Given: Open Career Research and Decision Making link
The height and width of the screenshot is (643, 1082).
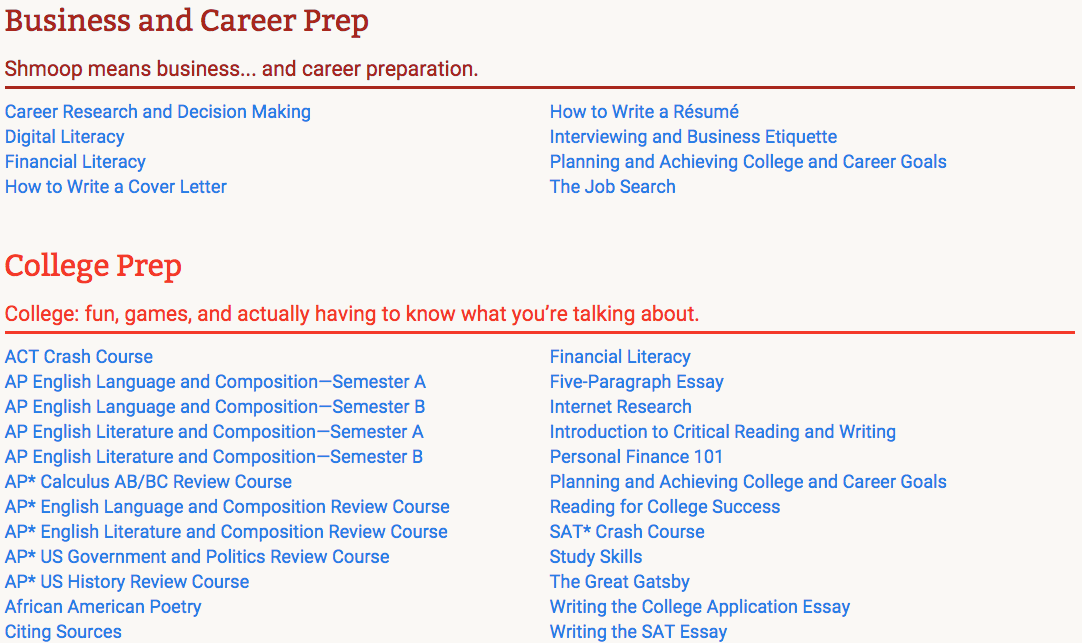Looking at the screenshot, I should click(157, 112).
